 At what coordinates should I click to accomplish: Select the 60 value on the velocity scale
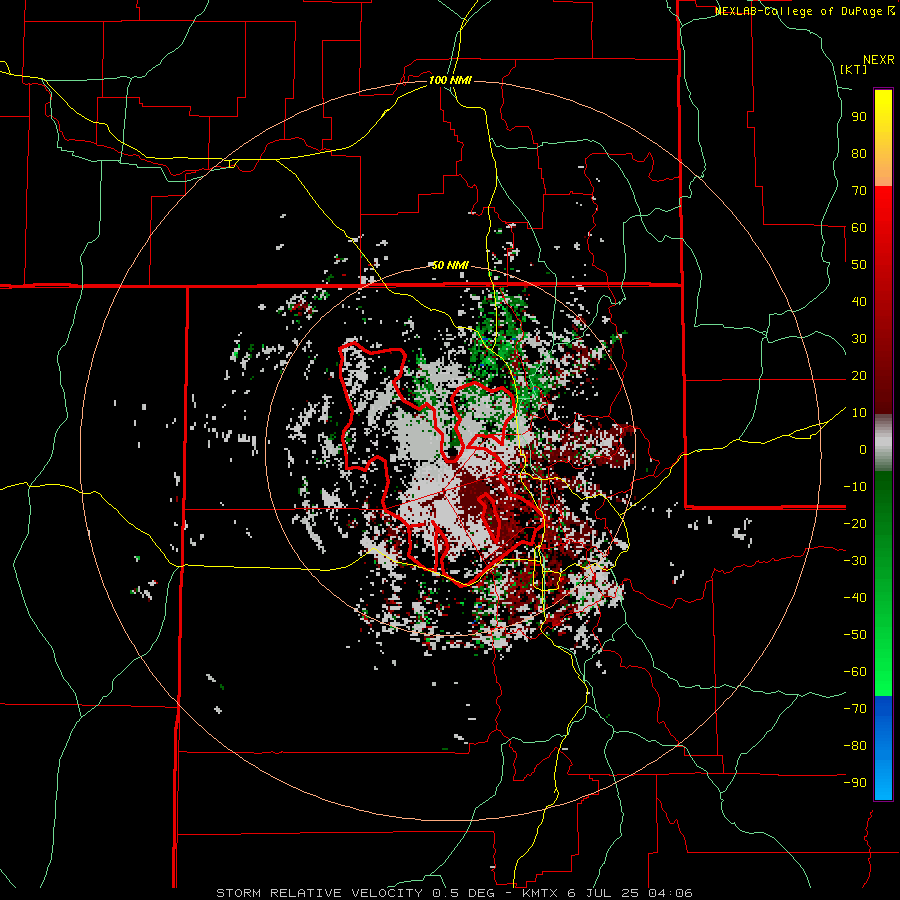tap(859, 228)
